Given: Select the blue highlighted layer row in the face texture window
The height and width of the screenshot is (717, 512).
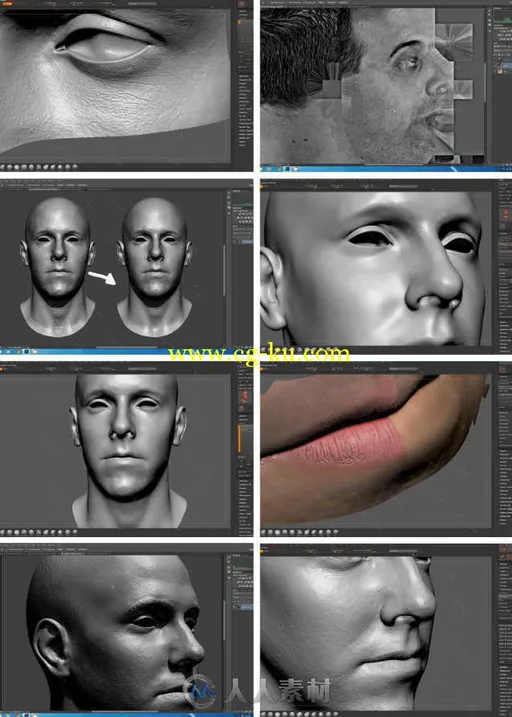Looking at the screenshot, I should coord(503,65).
